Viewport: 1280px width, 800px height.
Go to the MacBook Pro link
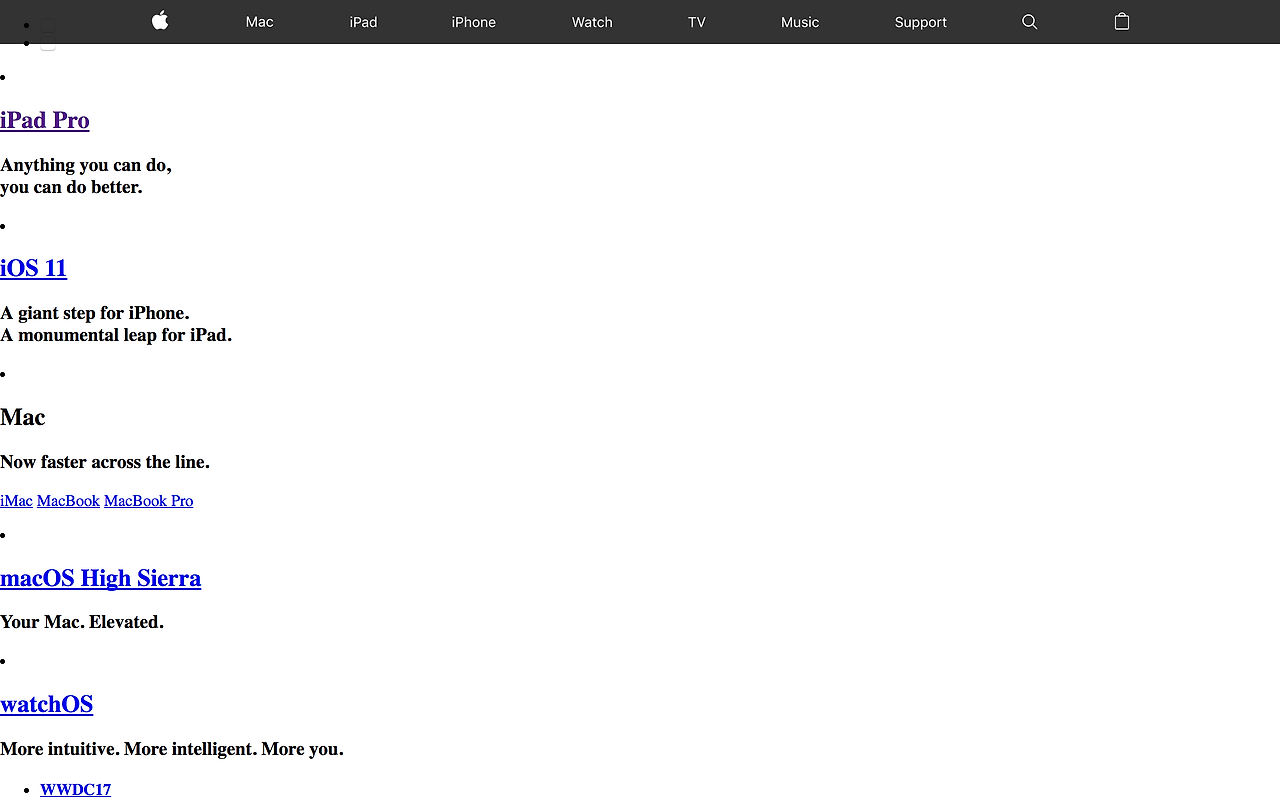tap(148, 501)
